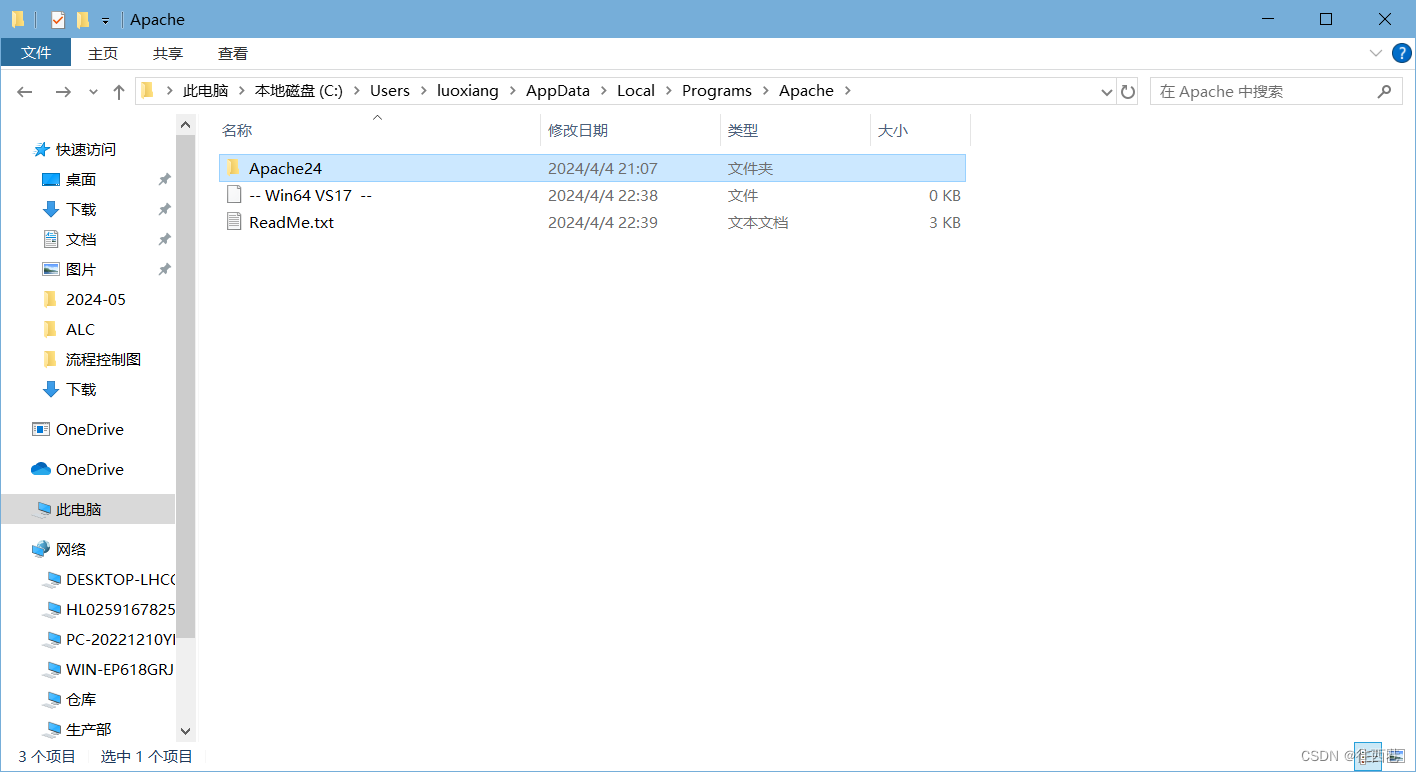The width and height of the screenshot is (1416, 772).
Task: Open network computer DESKTOP-LHC
Action: pyautogui.click(x=120, y=579)
